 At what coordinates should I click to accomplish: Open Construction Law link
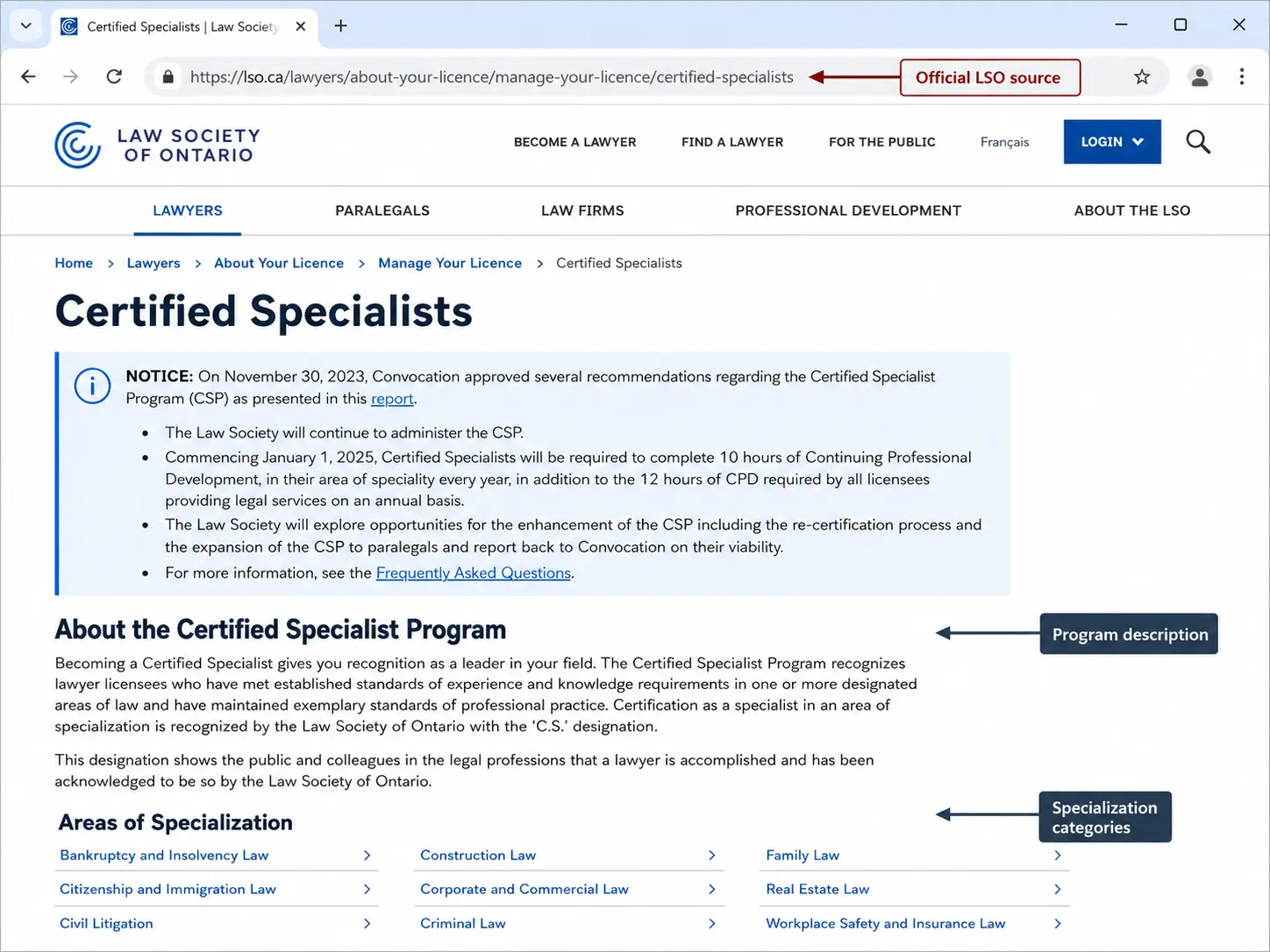click(x=478, y=856)
